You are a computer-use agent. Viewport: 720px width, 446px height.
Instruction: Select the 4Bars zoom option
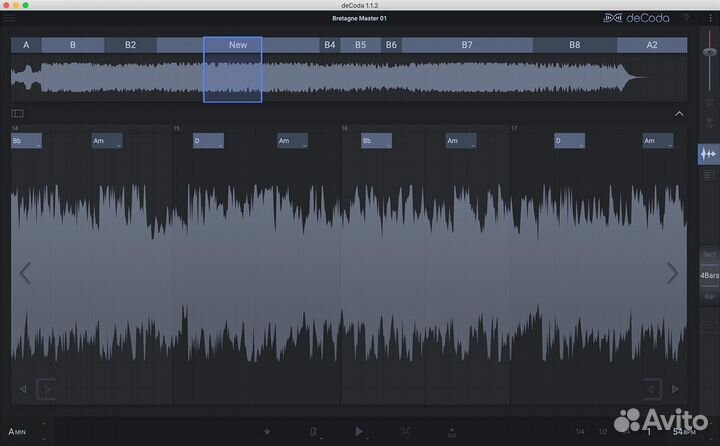708,275
